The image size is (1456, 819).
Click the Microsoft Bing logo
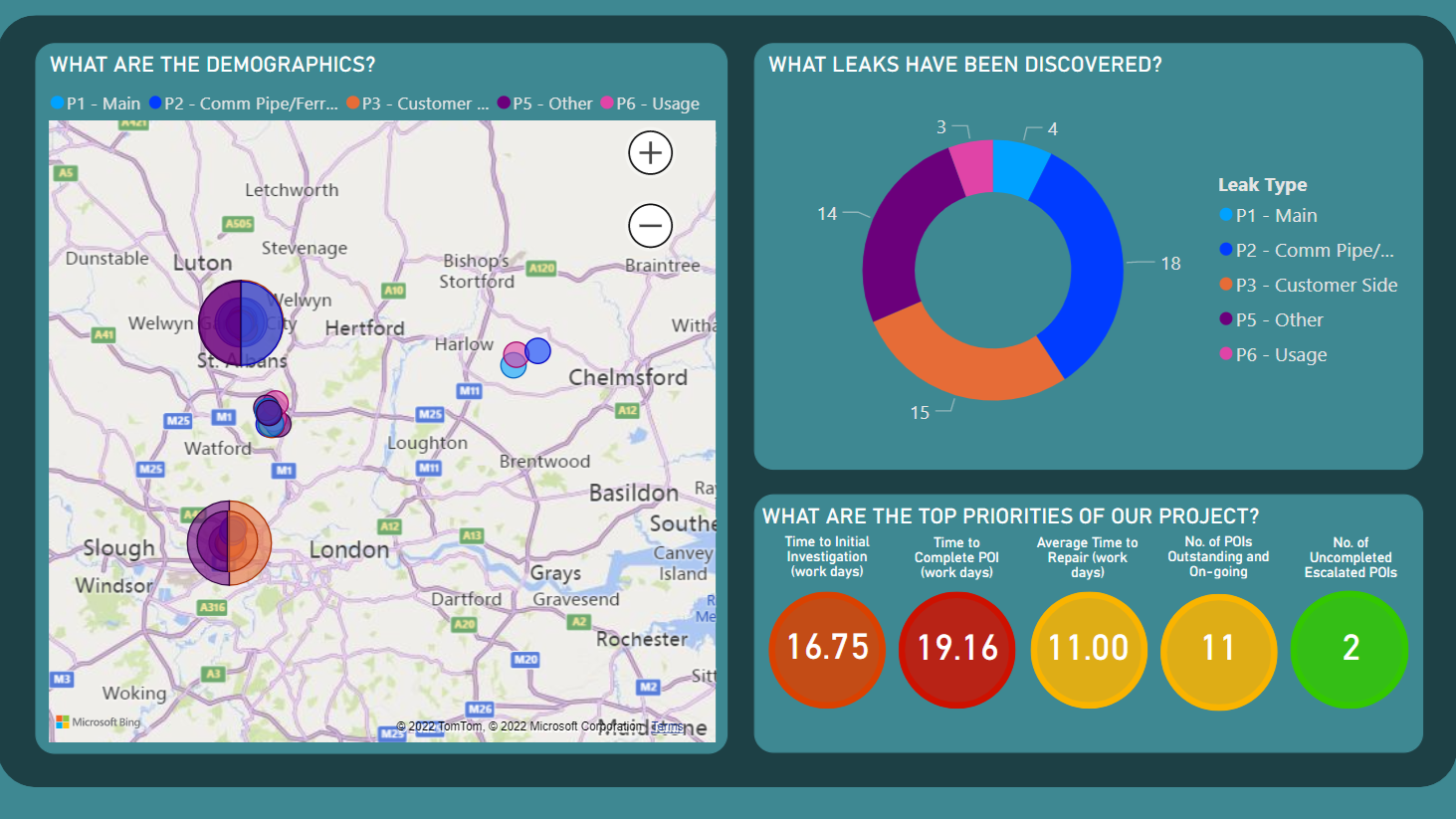tap(99, 721)
